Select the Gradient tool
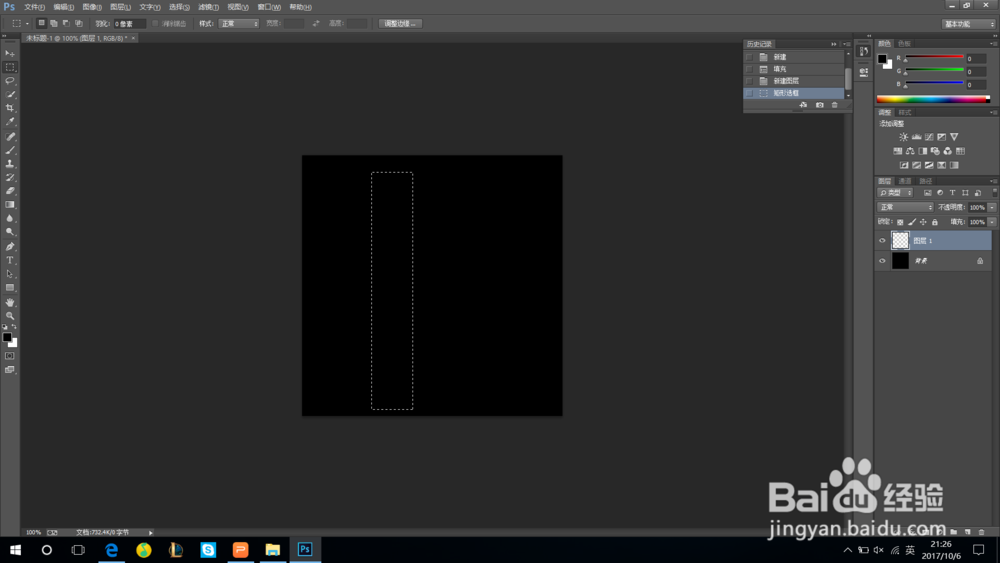 click(x=10, y=205)
